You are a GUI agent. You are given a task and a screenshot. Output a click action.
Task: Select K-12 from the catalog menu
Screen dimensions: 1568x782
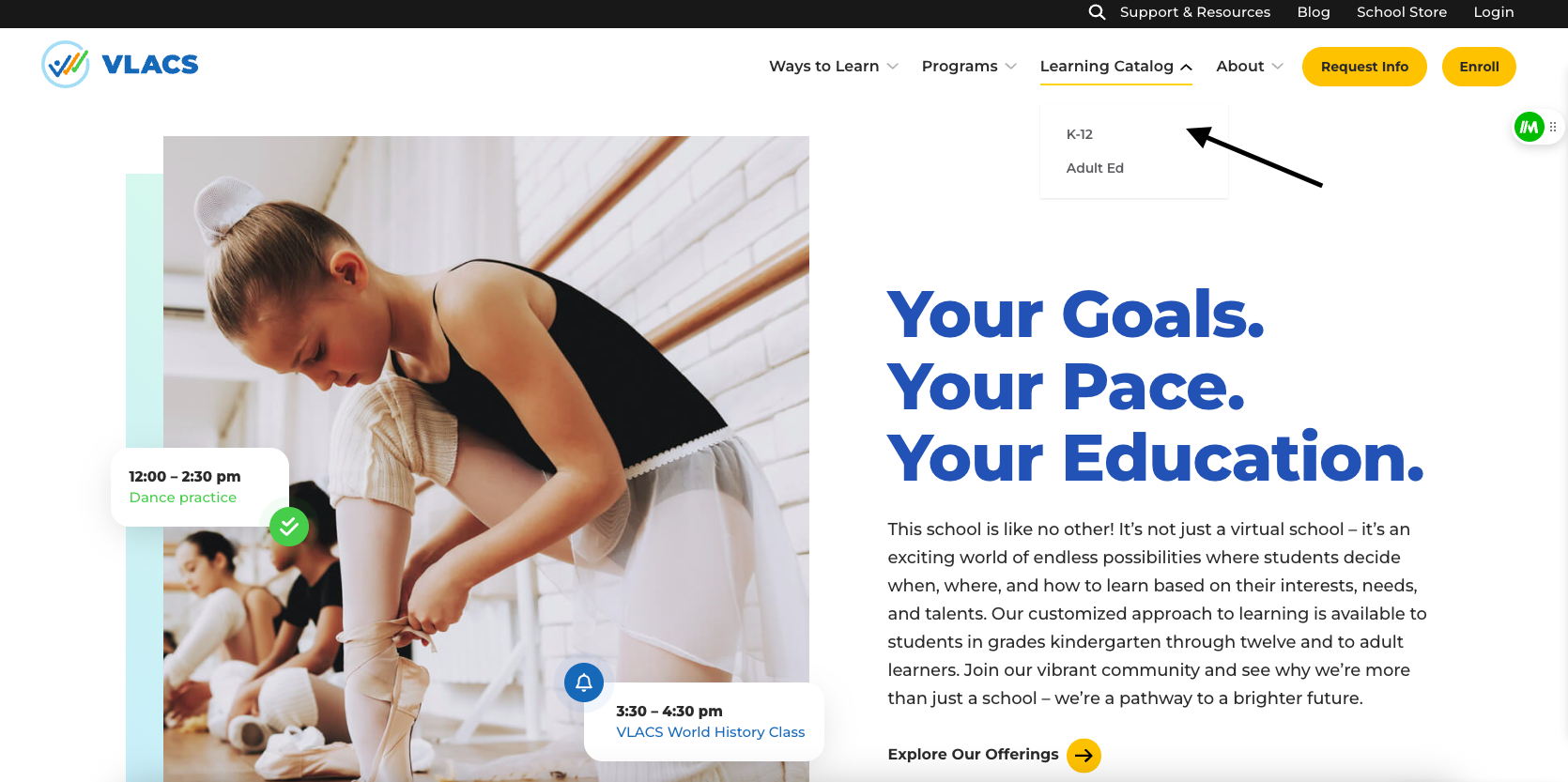tap(1080, 134)
